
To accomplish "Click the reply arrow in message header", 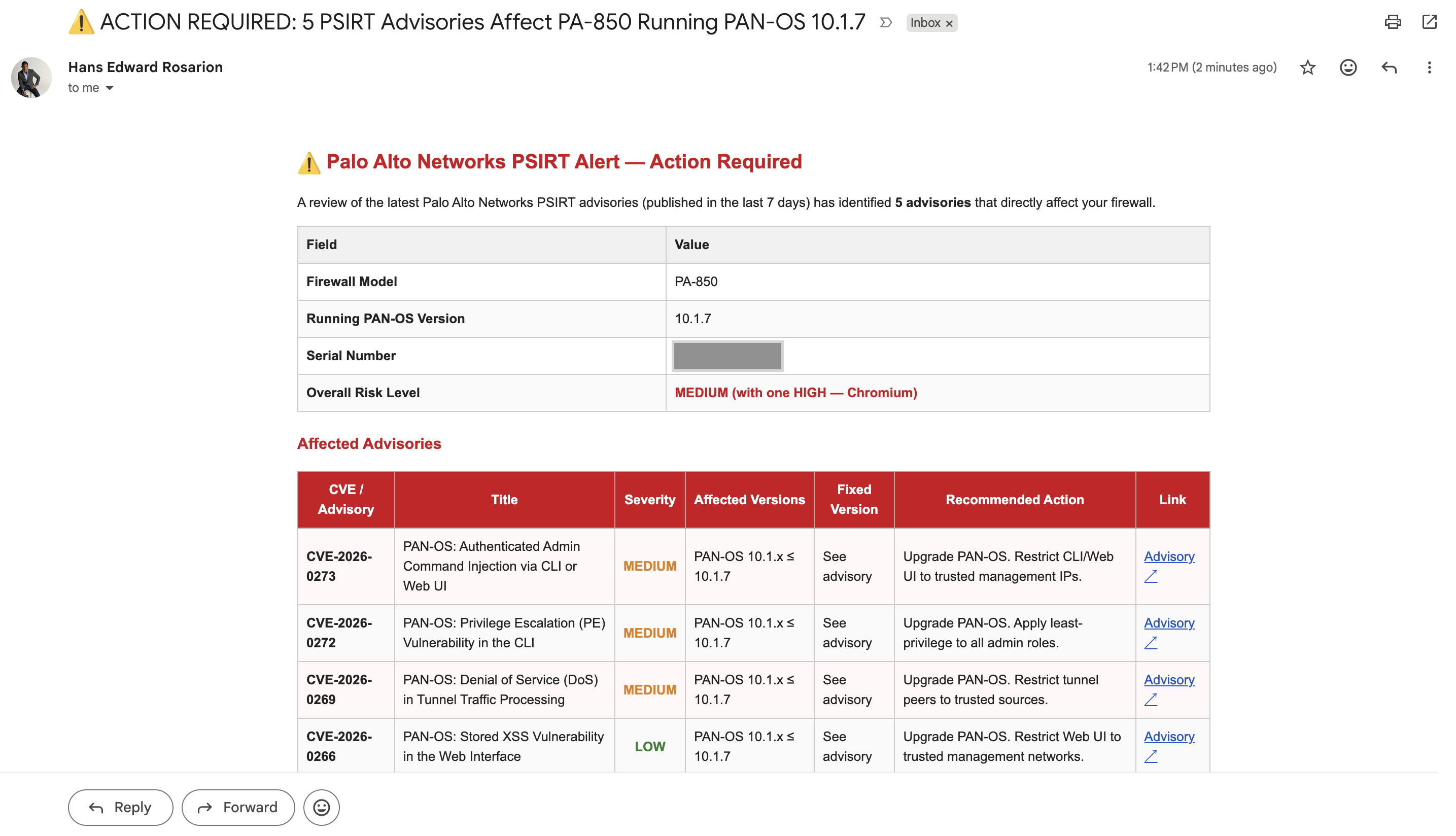I will point(1388,68).
